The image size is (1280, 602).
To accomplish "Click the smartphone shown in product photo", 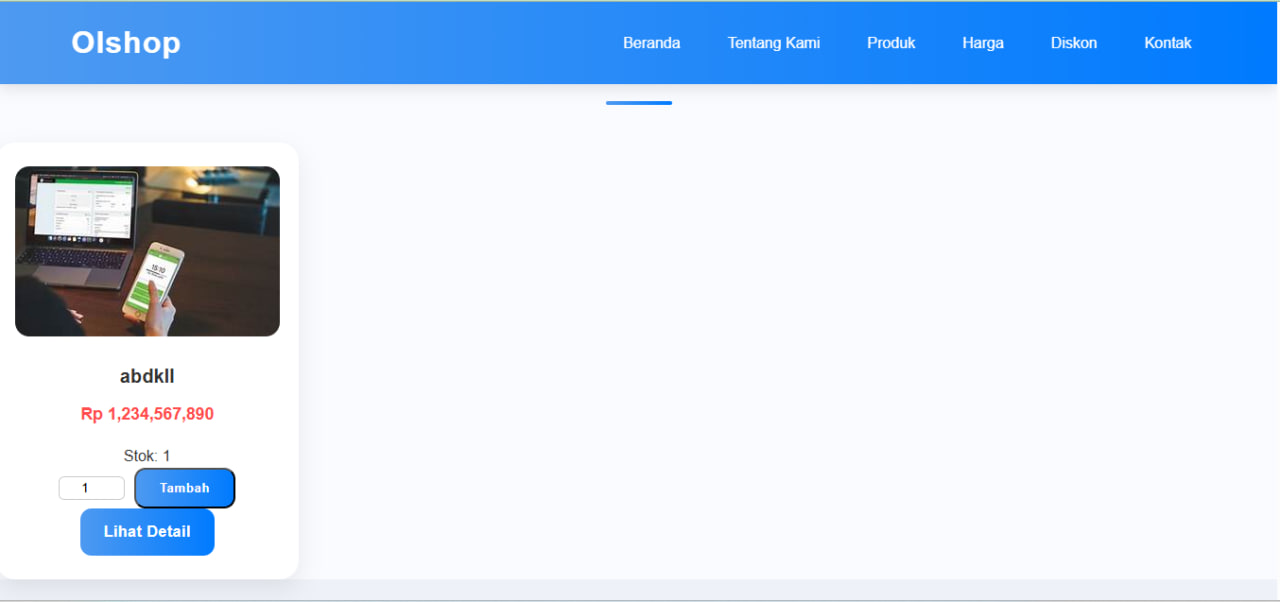I will click(x=154, y=283).
